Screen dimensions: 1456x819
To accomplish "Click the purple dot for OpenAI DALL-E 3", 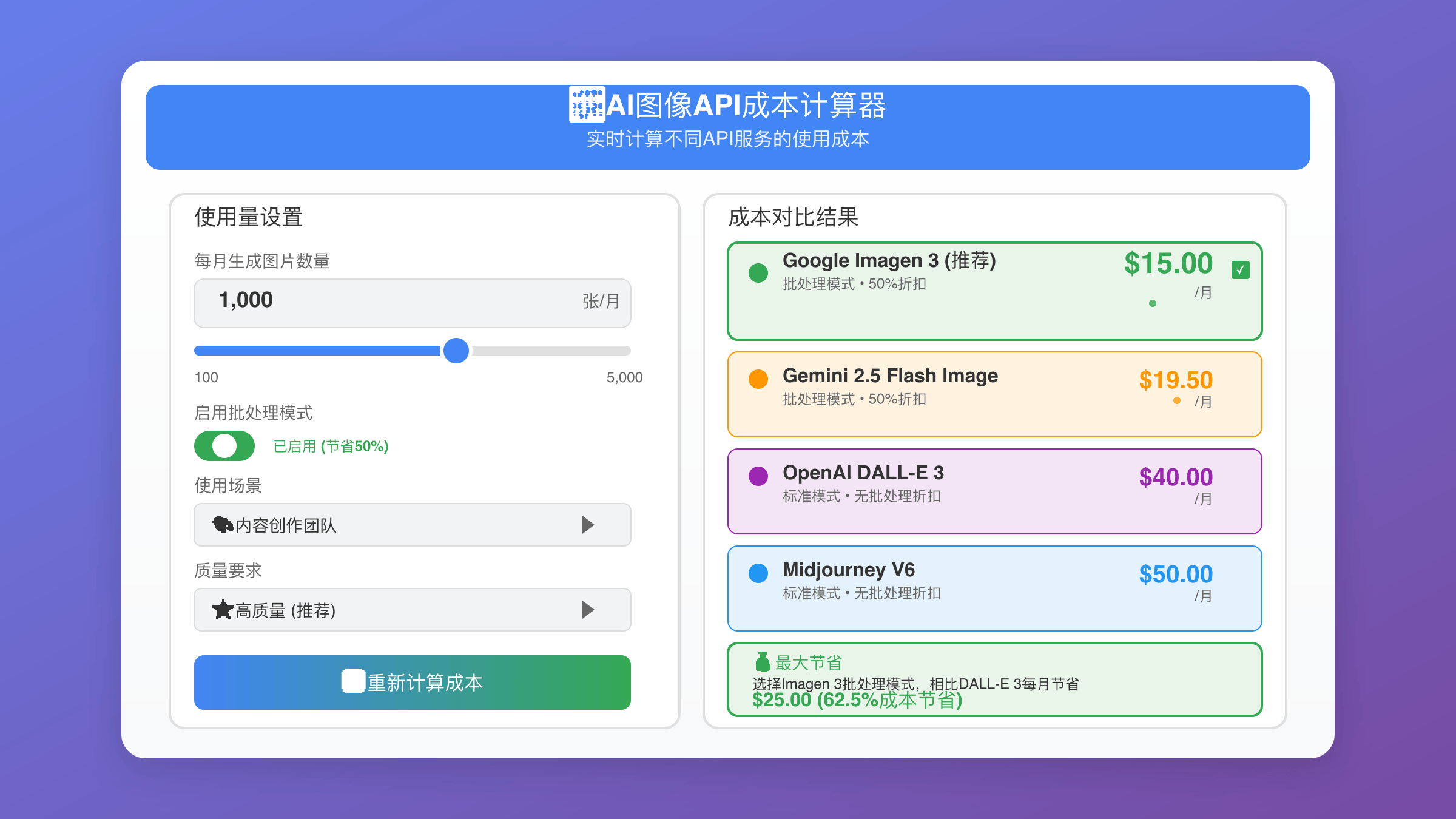I will pos(758,476).
